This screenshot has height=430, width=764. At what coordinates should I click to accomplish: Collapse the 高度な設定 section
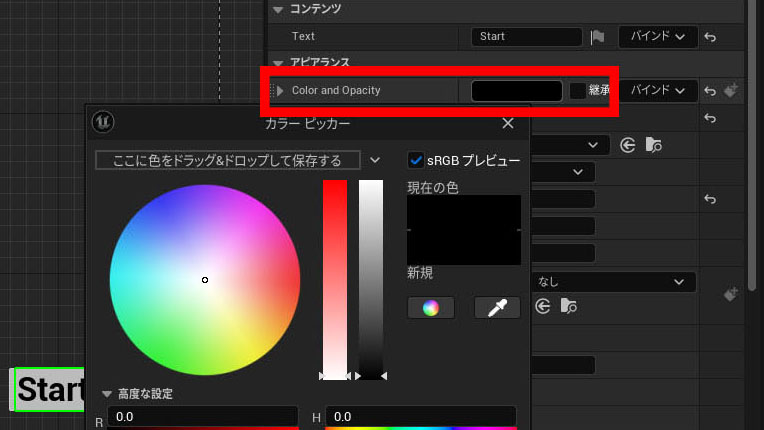[107, 393]
